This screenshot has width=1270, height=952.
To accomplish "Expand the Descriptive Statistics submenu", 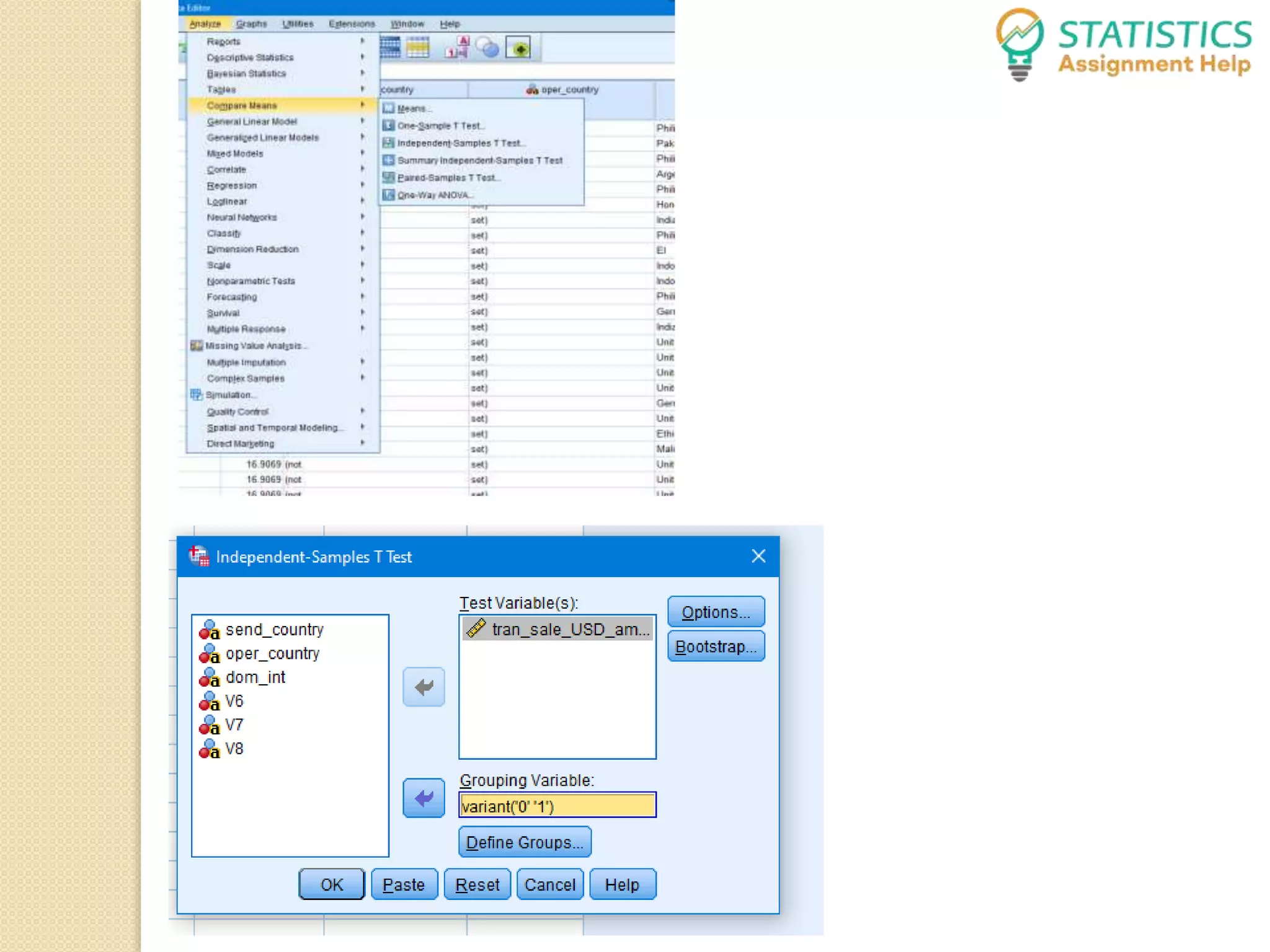I will tap(251, 58).
